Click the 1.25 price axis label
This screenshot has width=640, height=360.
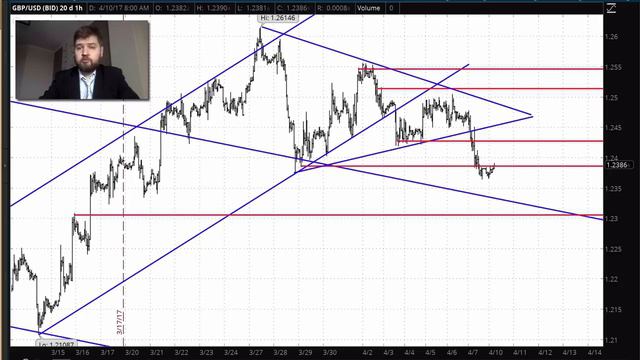click(x=612, y=98)
